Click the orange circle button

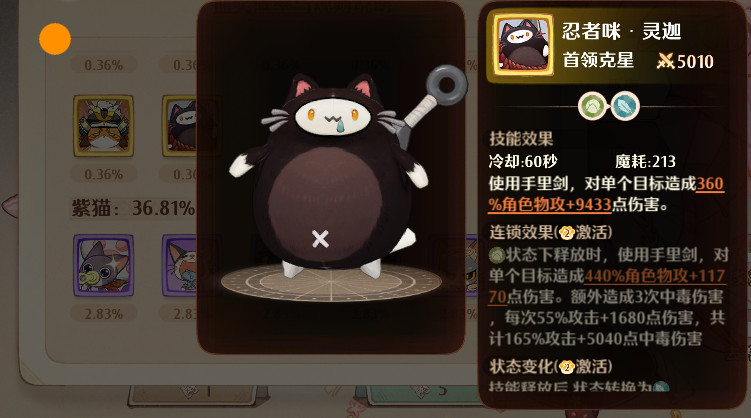[55, 39]
